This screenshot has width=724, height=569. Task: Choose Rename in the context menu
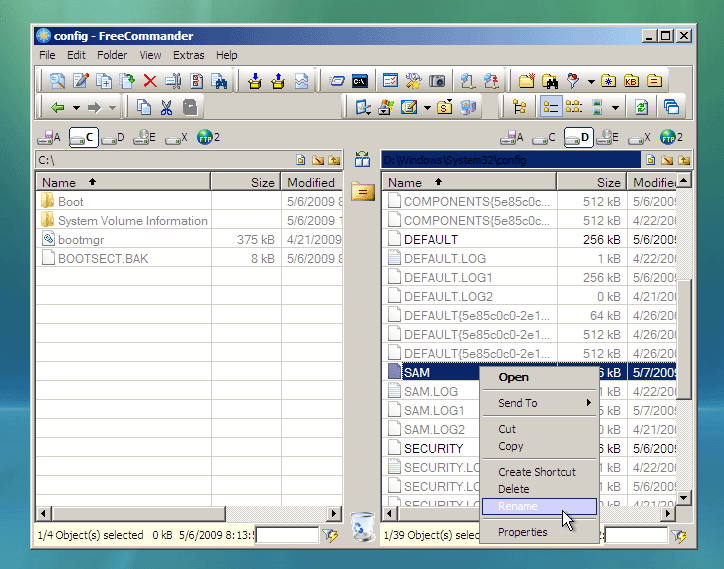[x=539, y=506]
